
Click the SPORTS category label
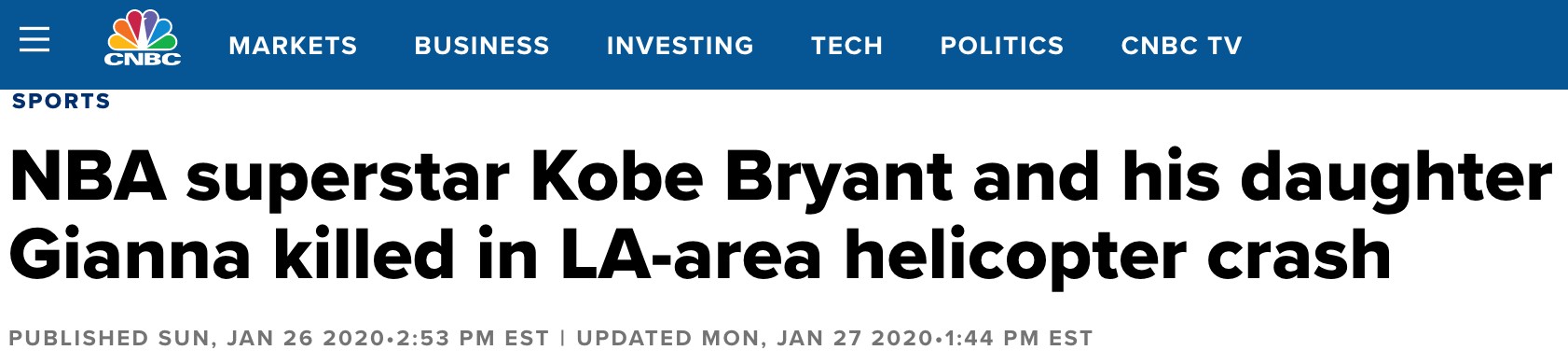pos(62,101)
